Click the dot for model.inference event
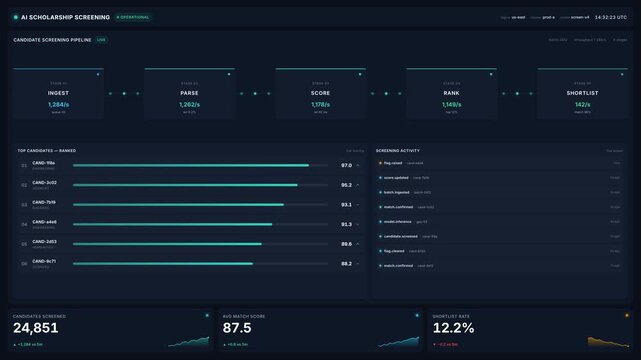The width and height of the screenshot is (641, 360). pos(380,222)
